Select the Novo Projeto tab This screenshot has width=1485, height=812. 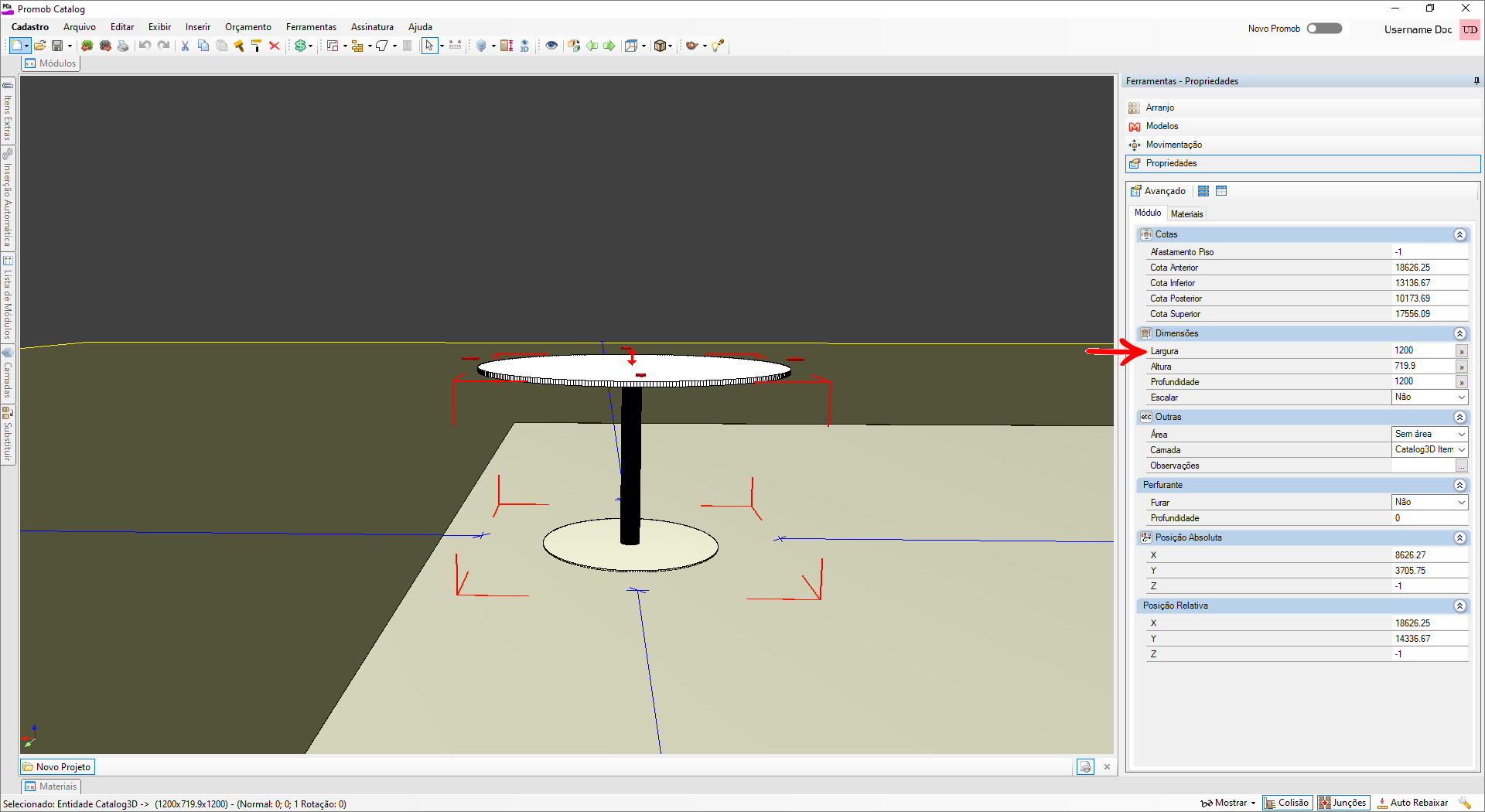tap(57, 767)
